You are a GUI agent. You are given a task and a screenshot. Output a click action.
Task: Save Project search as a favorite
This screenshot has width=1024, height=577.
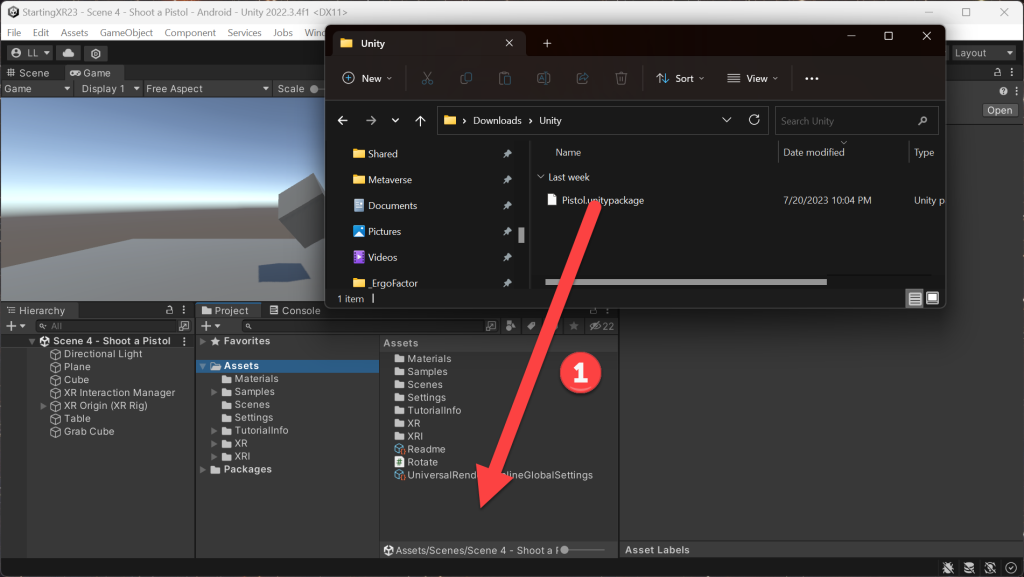[573, 326]
